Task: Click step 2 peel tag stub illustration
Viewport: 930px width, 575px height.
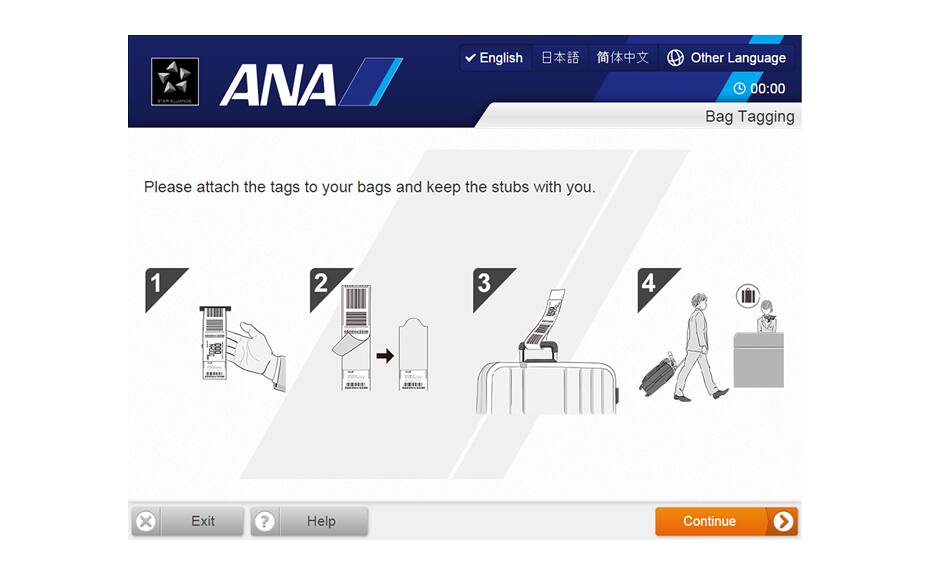Action: click(381, 338)
